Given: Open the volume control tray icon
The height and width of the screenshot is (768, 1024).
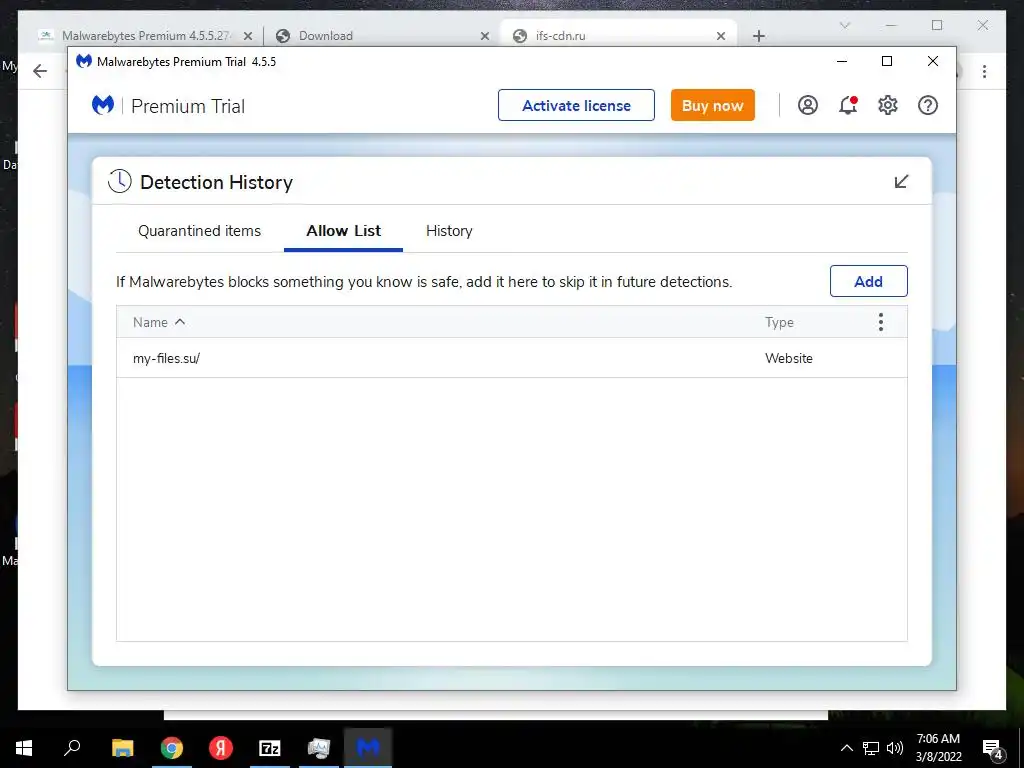Looking at the screenshot, I should click(895, 748).
